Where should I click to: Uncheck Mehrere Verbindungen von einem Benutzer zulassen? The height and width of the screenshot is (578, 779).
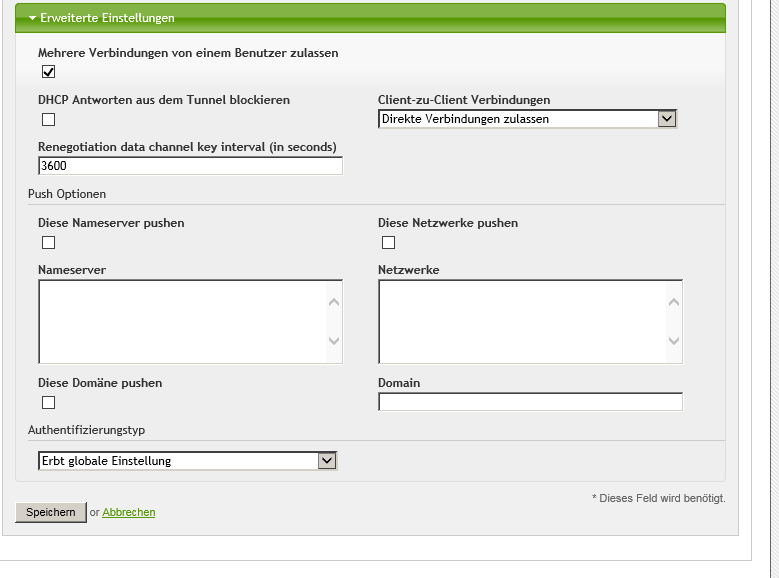coord(48,72)
